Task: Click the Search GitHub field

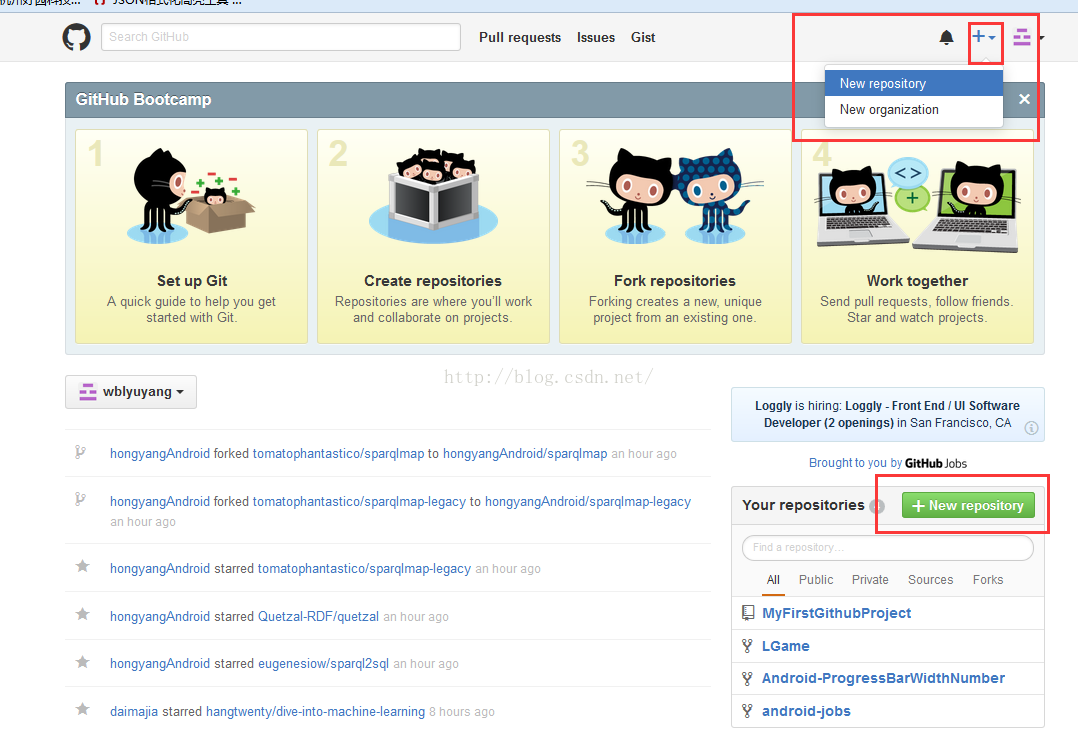Action: [x=280, y=37]
